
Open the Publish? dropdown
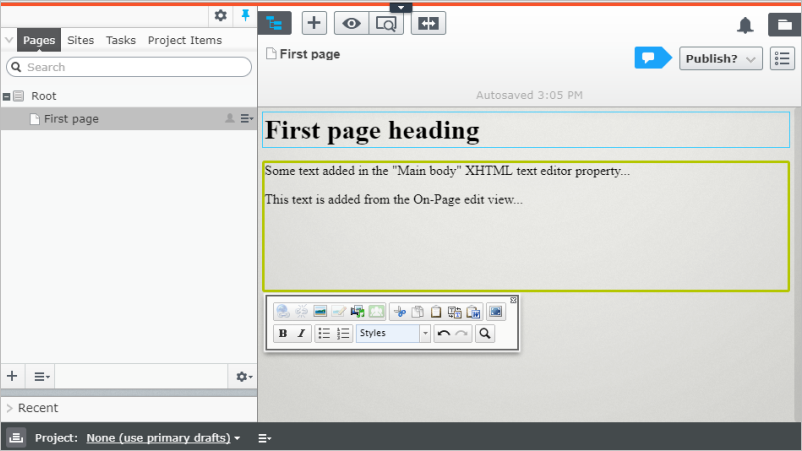pyautogui.click(x=721, y=59)
